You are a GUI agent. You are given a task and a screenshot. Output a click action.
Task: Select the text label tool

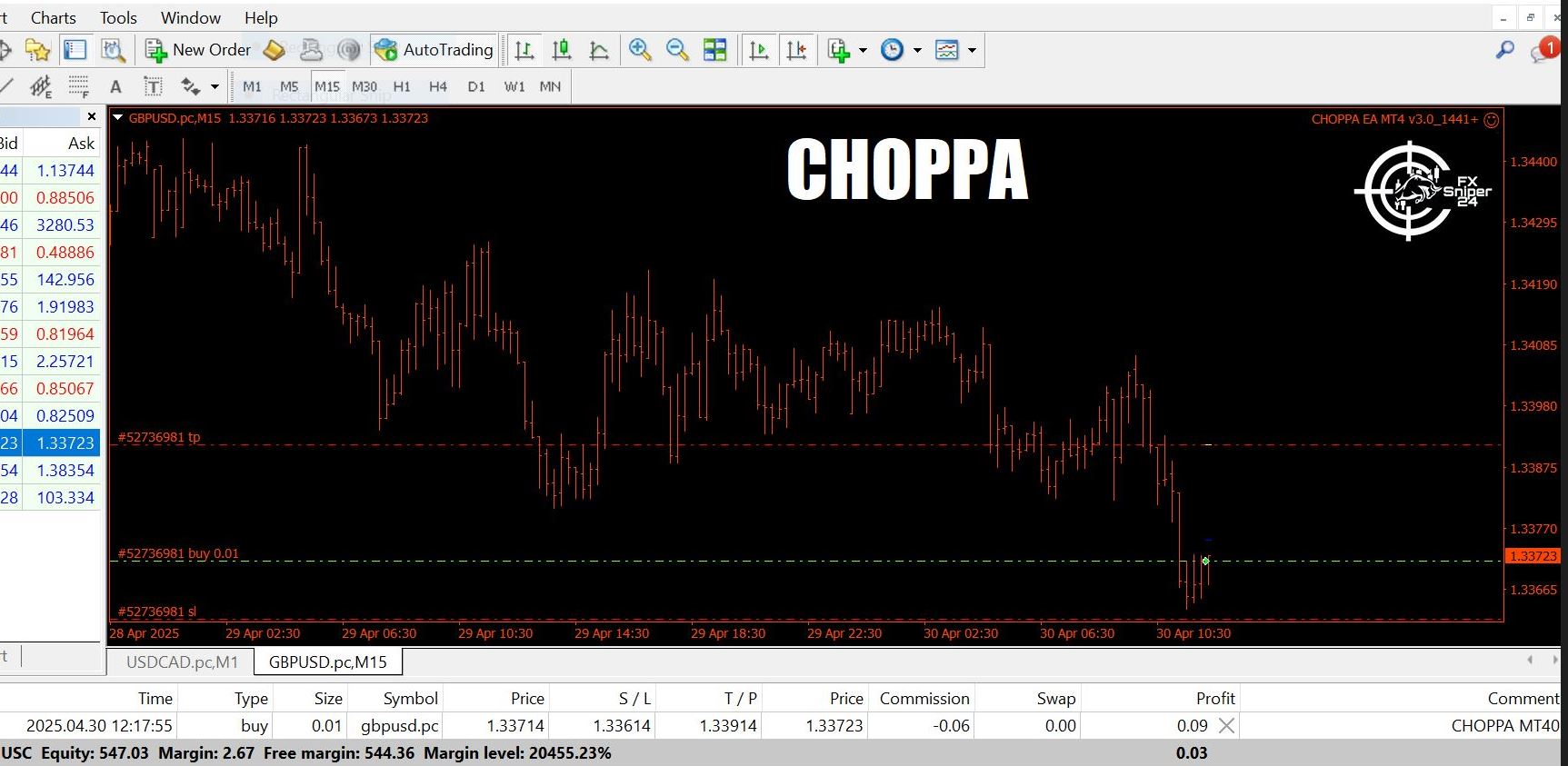[153, 86]
